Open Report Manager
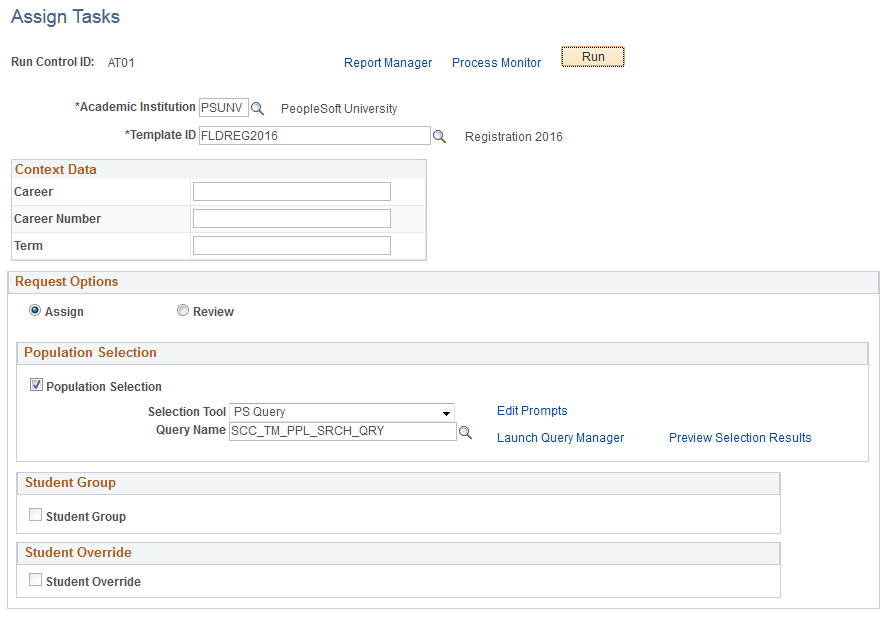This screenshot has height=617, width=891. (x=388, y=62)
